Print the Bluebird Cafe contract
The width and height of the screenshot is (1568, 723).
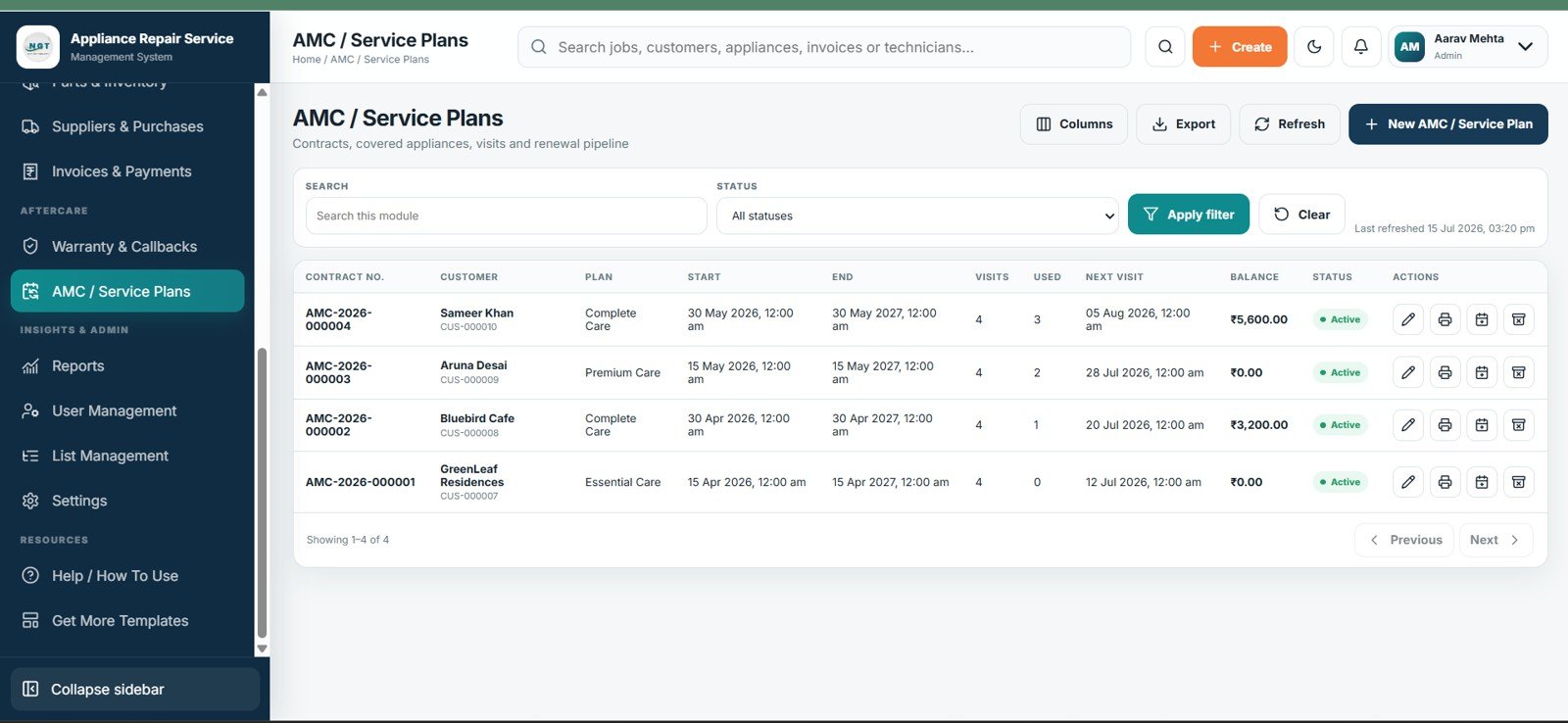[1445, 425]
